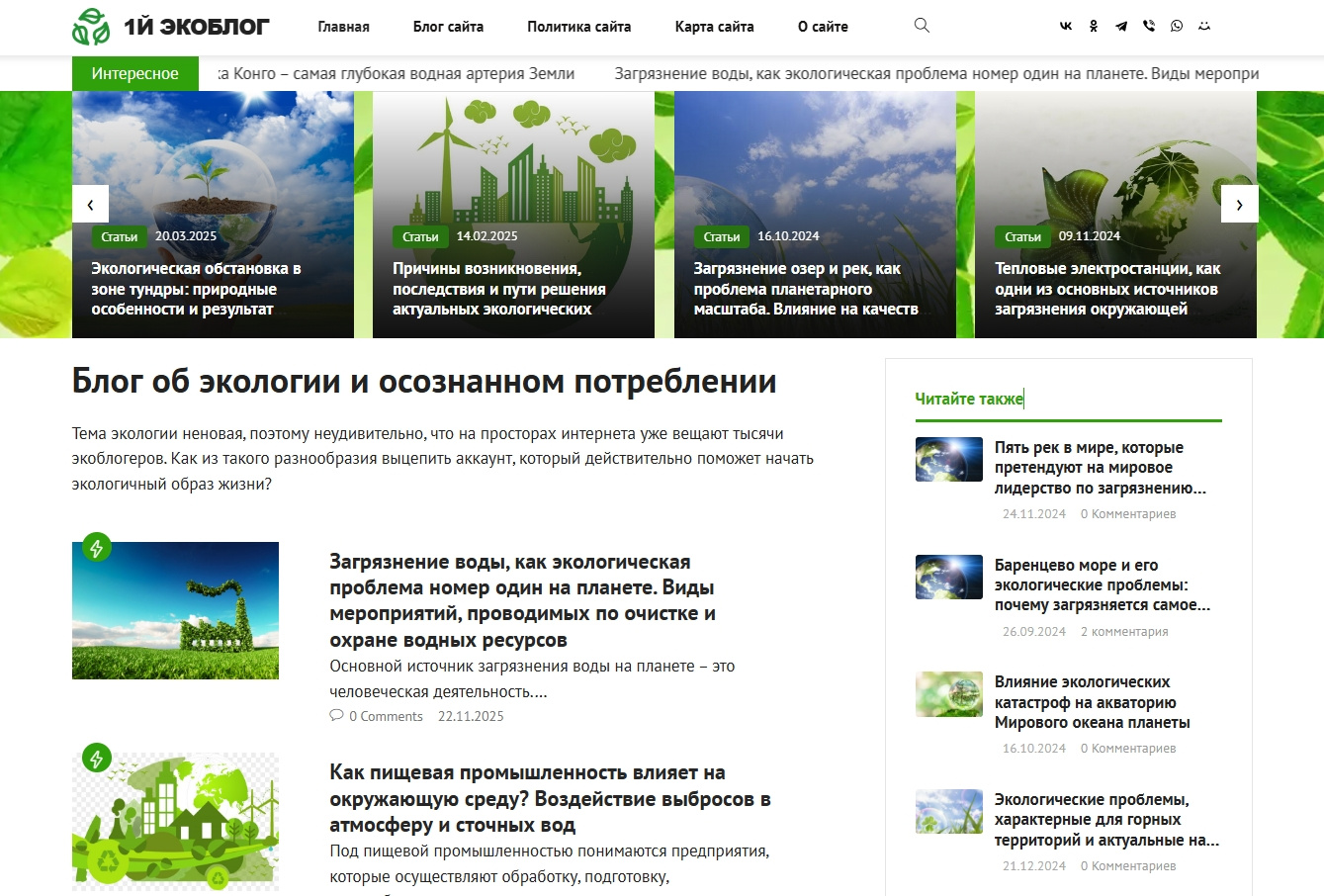The width and height of the screenshot is (1324, 896).
Task: Advance the carousel to the next slide
Action: (x=1240, y=204)
